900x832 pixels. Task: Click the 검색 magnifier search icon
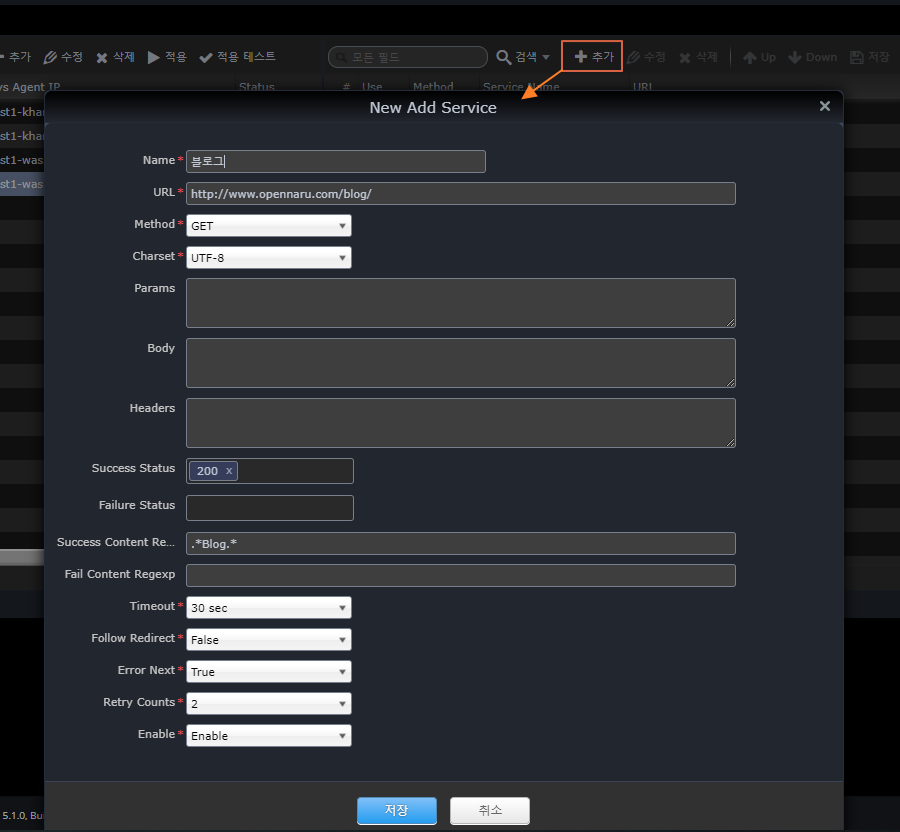(504, 57)
